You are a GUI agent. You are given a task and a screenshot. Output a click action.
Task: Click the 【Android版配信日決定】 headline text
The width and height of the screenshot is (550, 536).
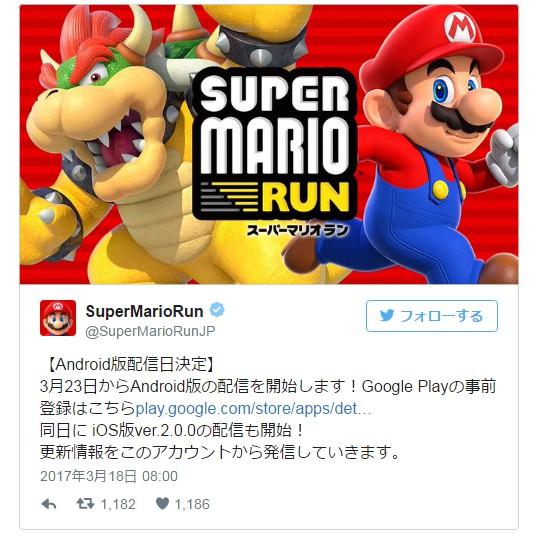tap(130, 364)
